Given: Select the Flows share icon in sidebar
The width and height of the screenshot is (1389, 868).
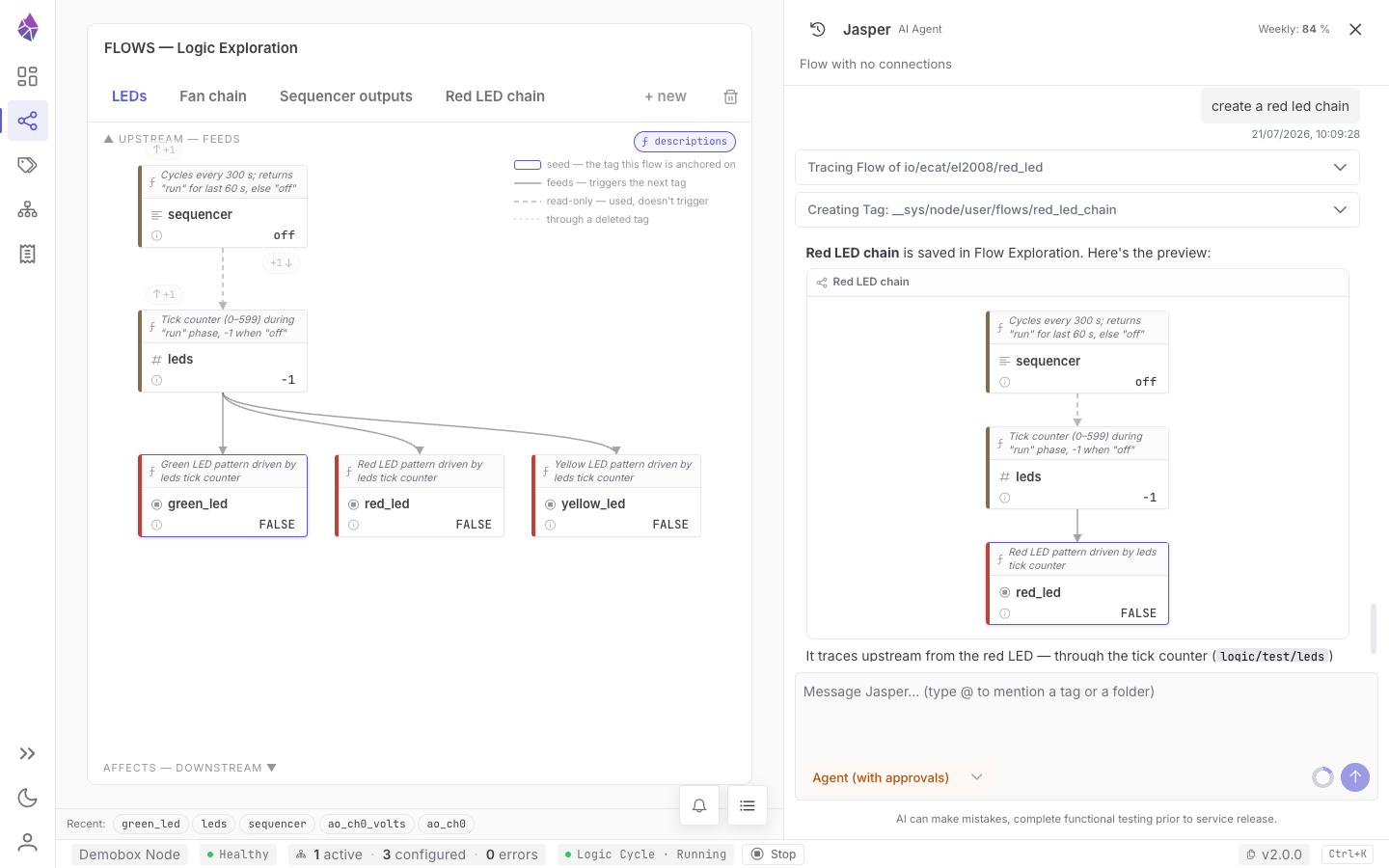Looking at the screenshot, I should click(28, 121).
